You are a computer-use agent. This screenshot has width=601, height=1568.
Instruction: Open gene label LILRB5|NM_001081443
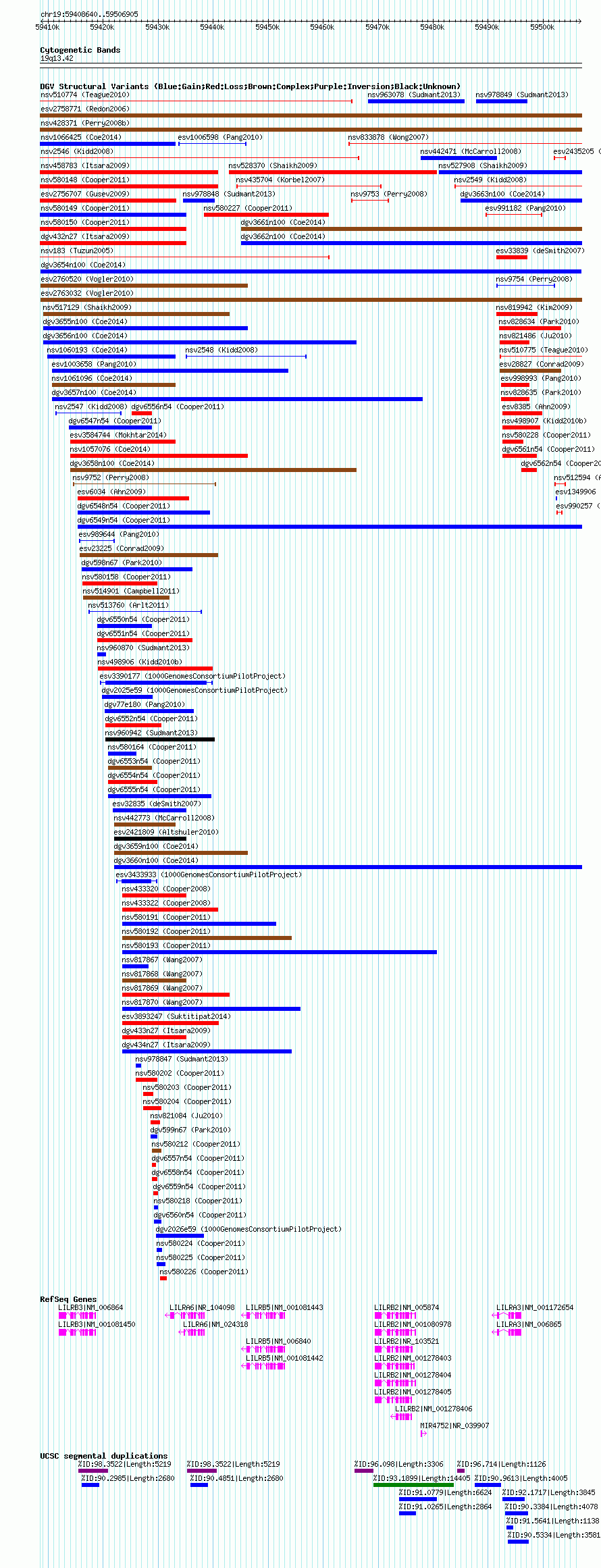(x=284, y=1308)
